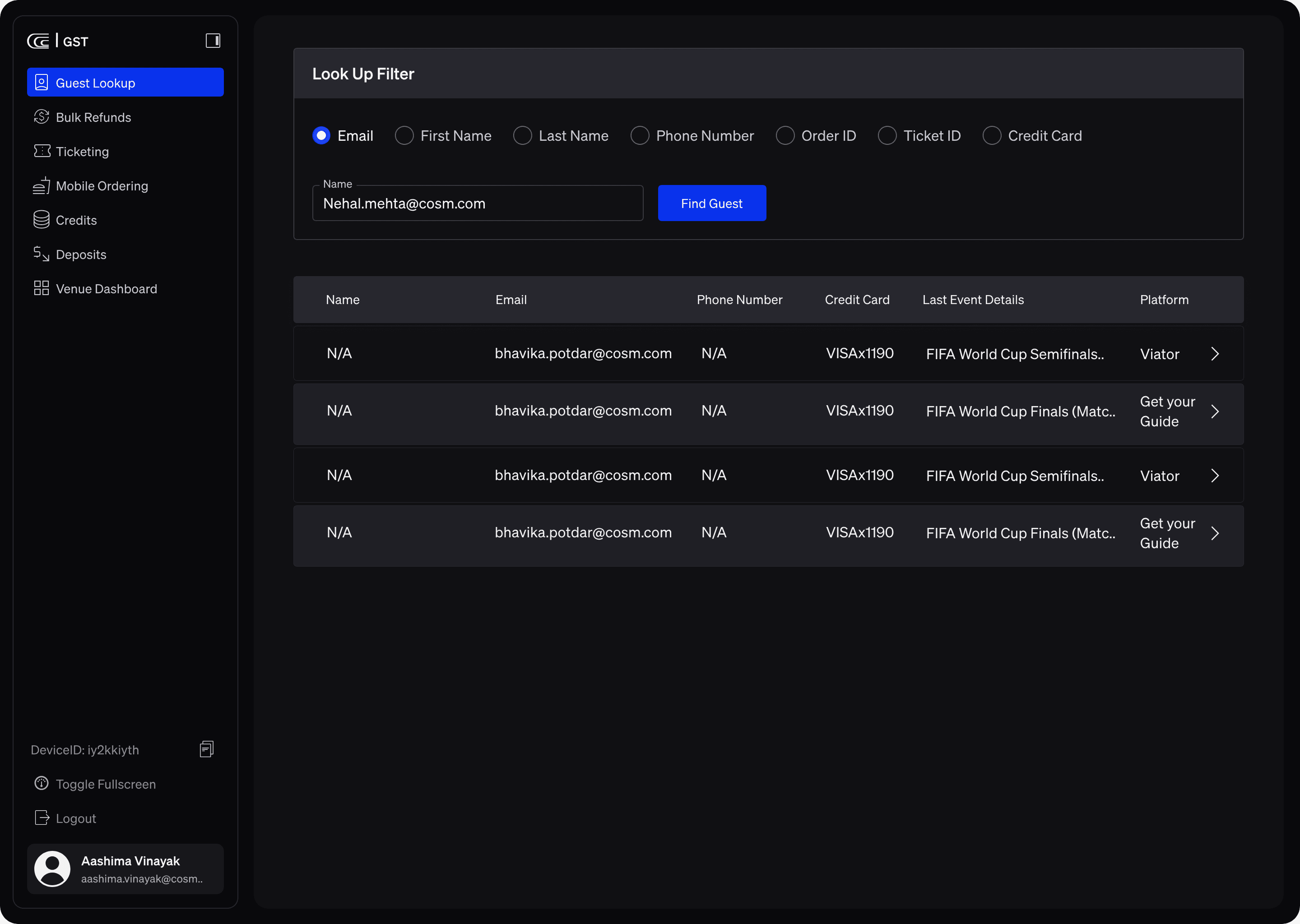Click Toggle Fullscreen label
Image resolution: width=1300 pixels, height=924 pixels.
[106, 784]
